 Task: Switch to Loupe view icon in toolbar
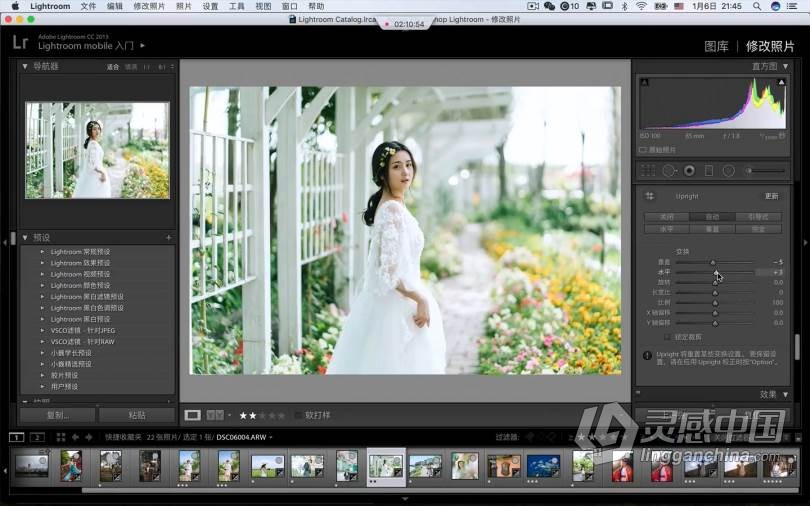(192, 415)
